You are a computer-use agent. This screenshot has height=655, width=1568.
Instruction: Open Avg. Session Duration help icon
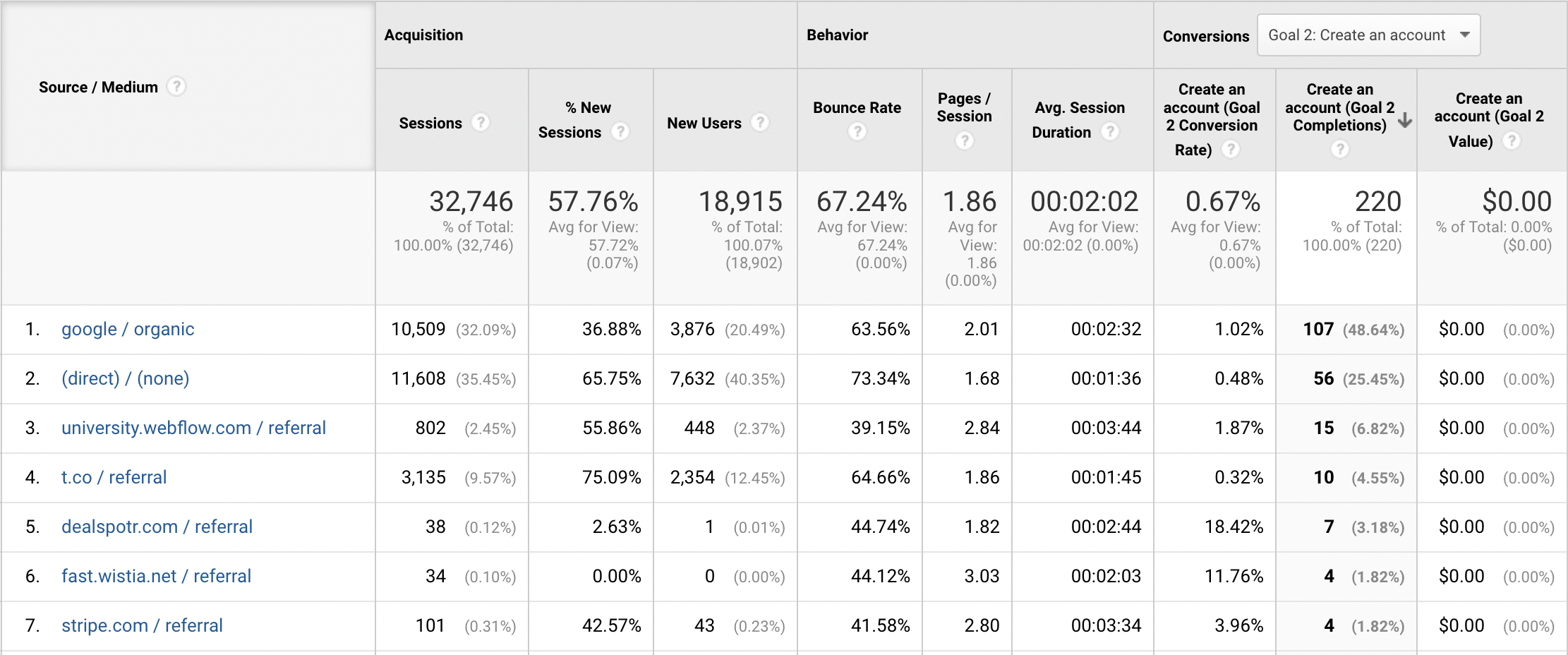click(1110, 132)
